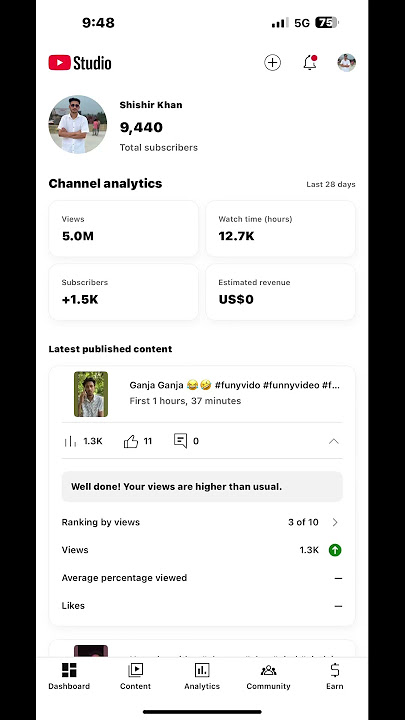405x720 pixels.
Task: Tap the Shishir Khan channel profile picture
Action: pos(78,124)
